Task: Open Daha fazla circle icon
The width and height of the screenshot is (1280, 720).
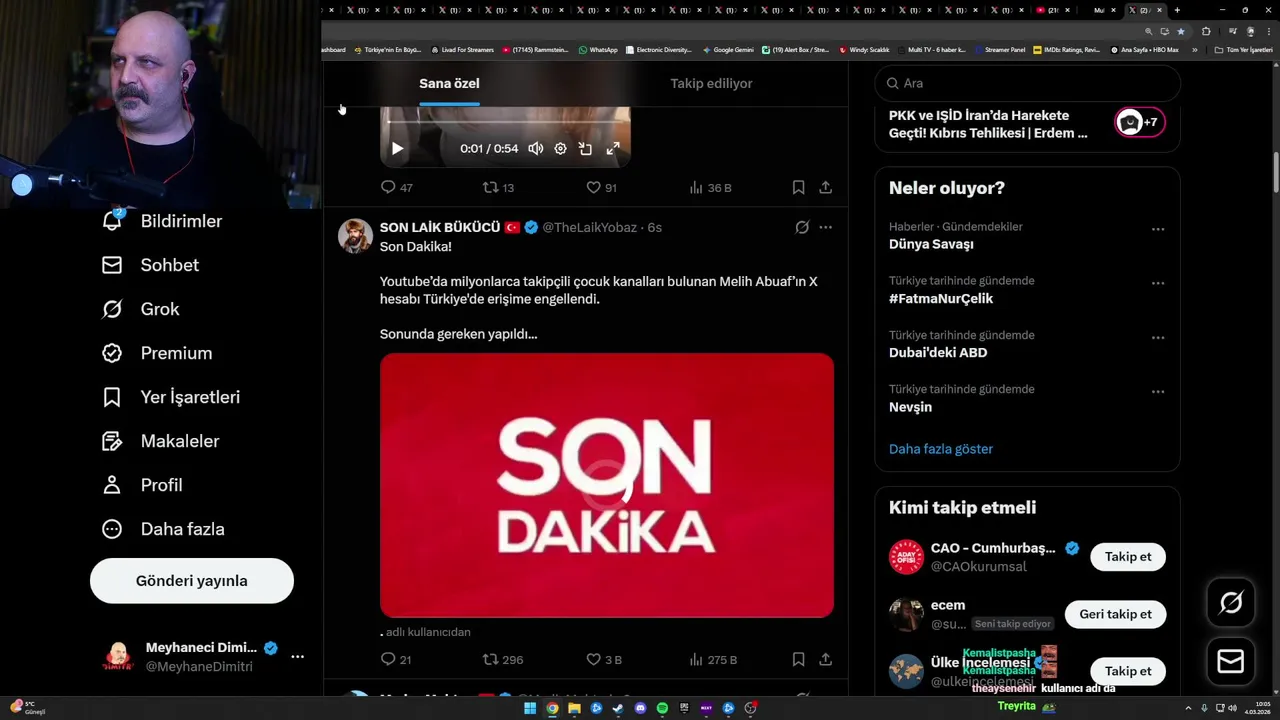Action: click(x=112, y=529)
